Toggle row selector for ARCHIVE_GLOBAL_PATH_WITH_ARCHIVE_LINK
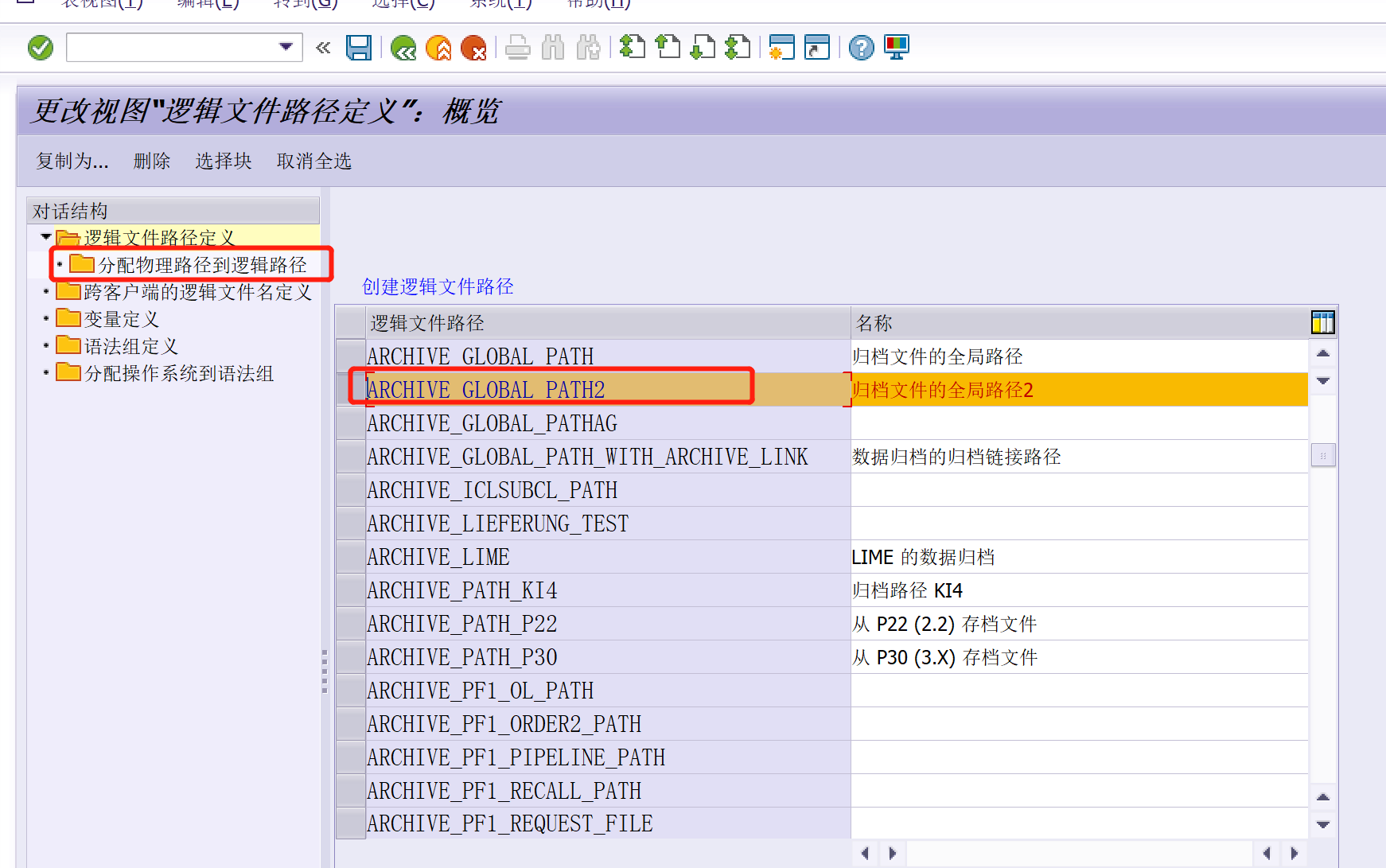The width and height of the screenshot is (1386, 868). tap(351, 456)
